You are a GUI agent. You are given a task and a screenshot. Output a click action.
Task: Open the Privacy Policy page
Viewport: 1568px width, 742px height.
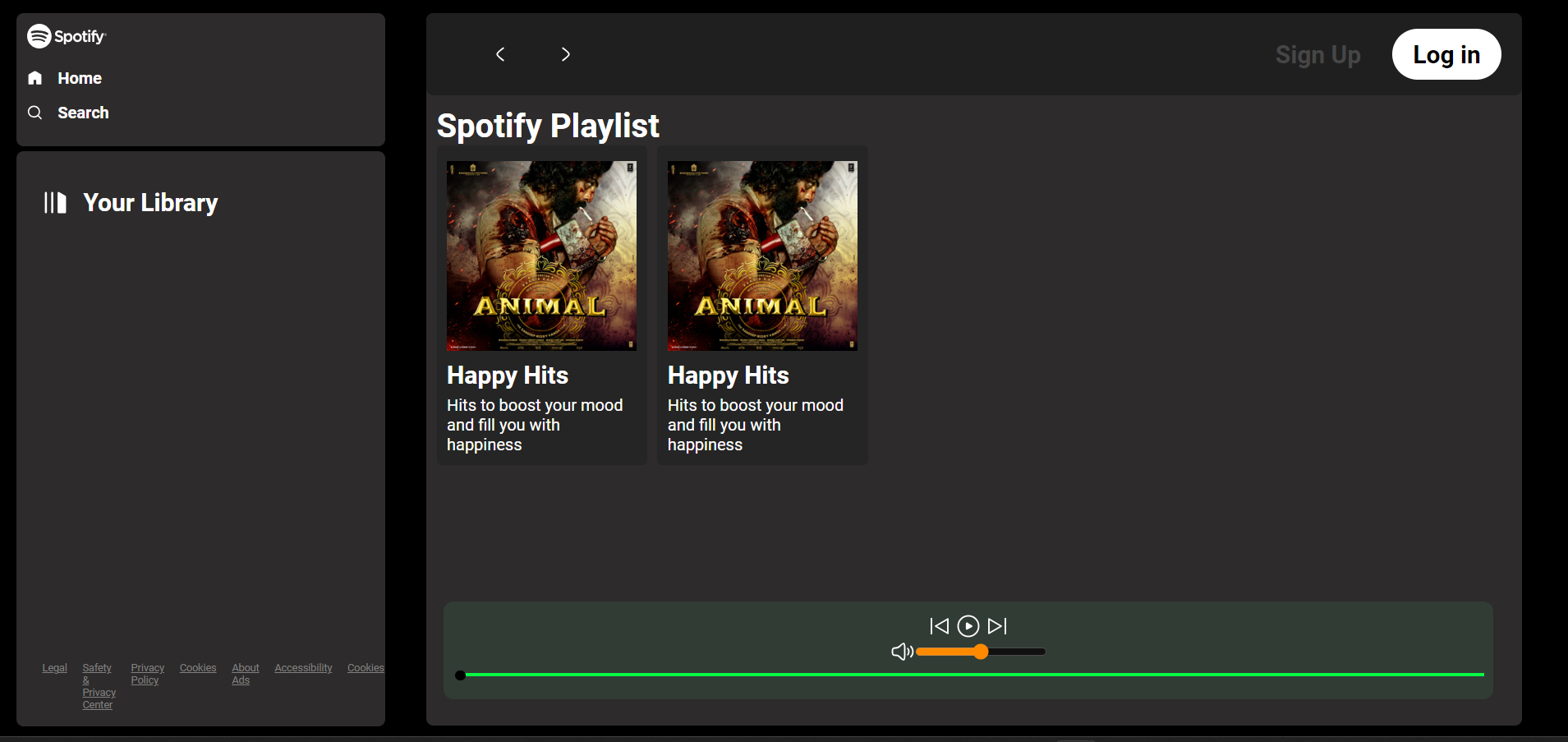tap(147, 674)
